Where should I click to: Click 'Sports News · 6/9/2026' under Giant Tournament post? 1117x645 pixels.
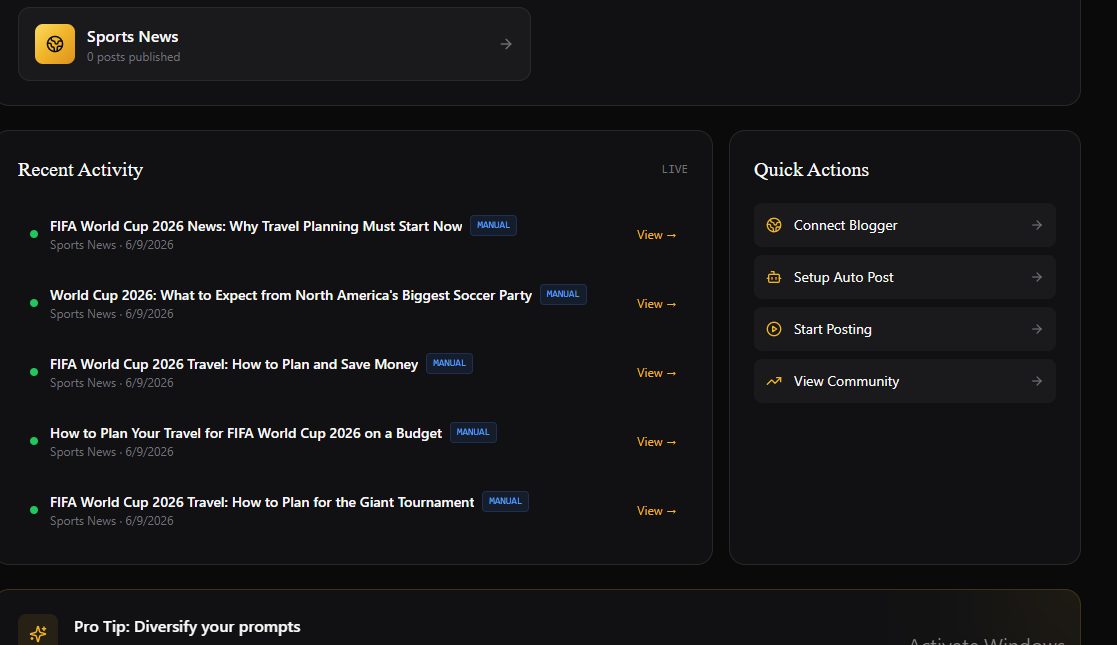(x=112, y=521)
